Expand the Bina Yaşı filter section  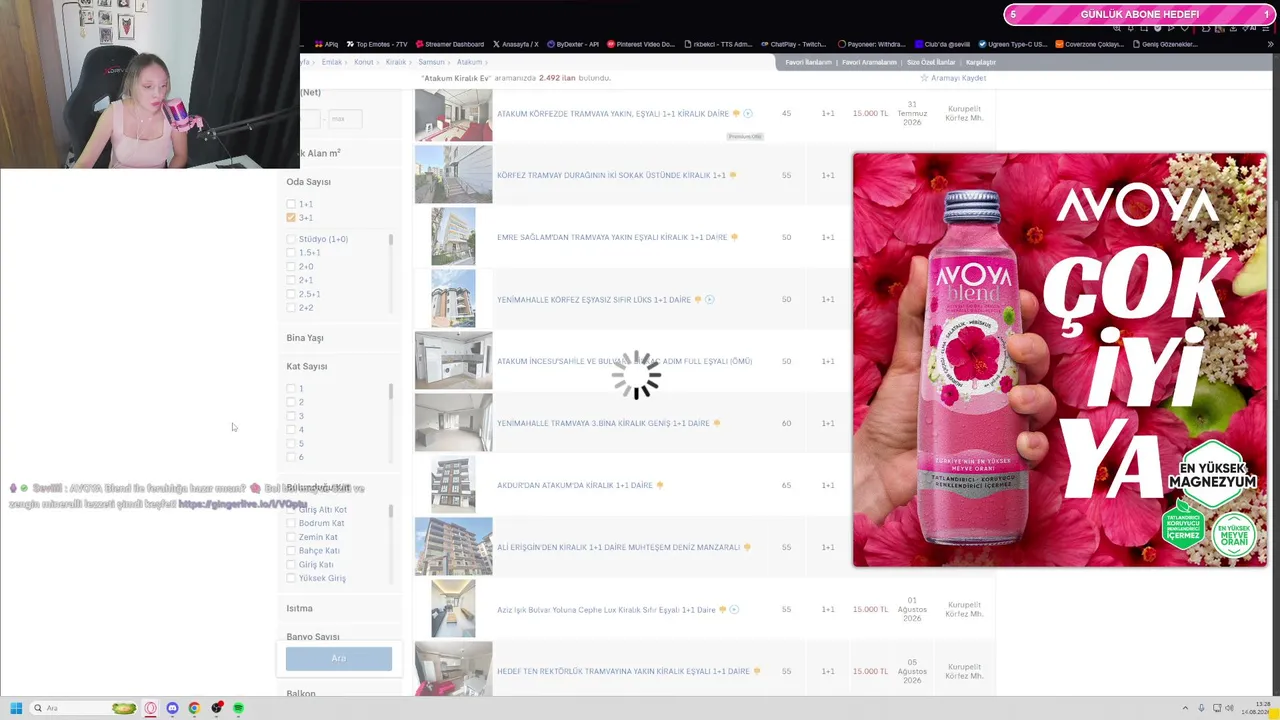(x=305, y=338)
